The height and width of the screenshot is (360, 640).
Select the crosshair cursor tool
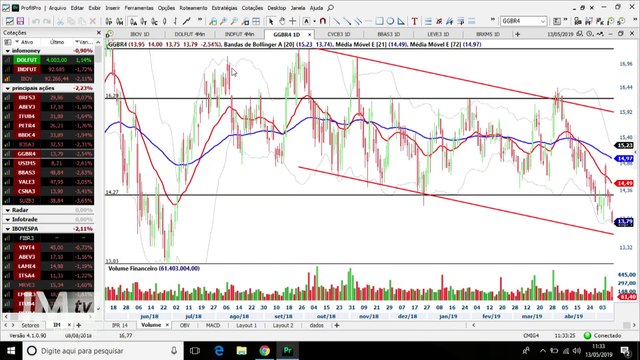pyautogui.click(x=293, y=21)
